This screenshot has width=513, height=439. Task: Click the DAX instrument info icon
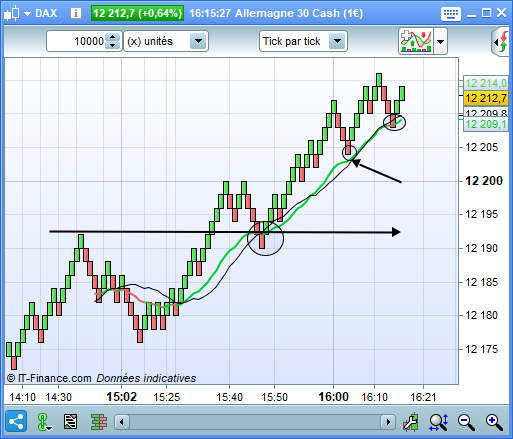[x=76, y=13]
